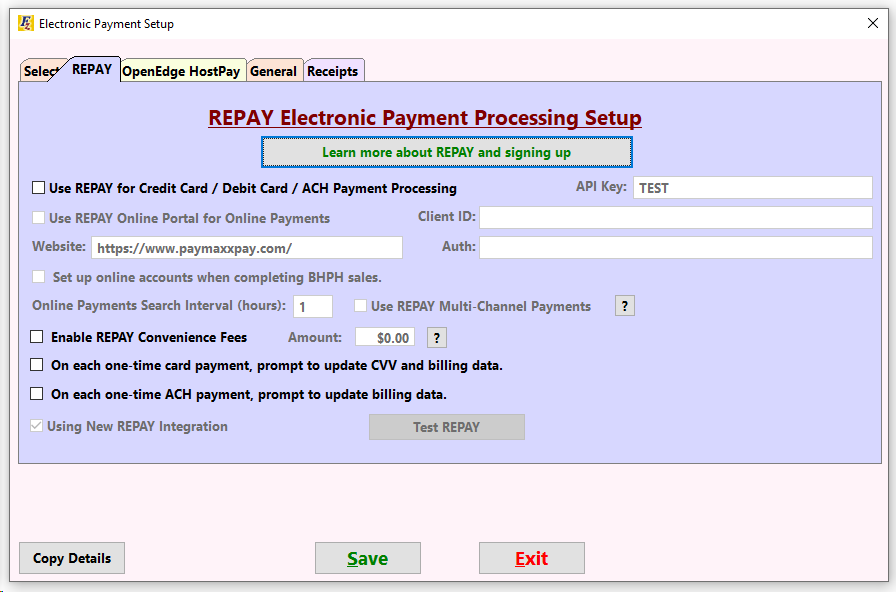The height and width of the screenshot is (592, 896).
Task: Click the Website URL field
Action: pyautogui.click(x=247, y=248)
